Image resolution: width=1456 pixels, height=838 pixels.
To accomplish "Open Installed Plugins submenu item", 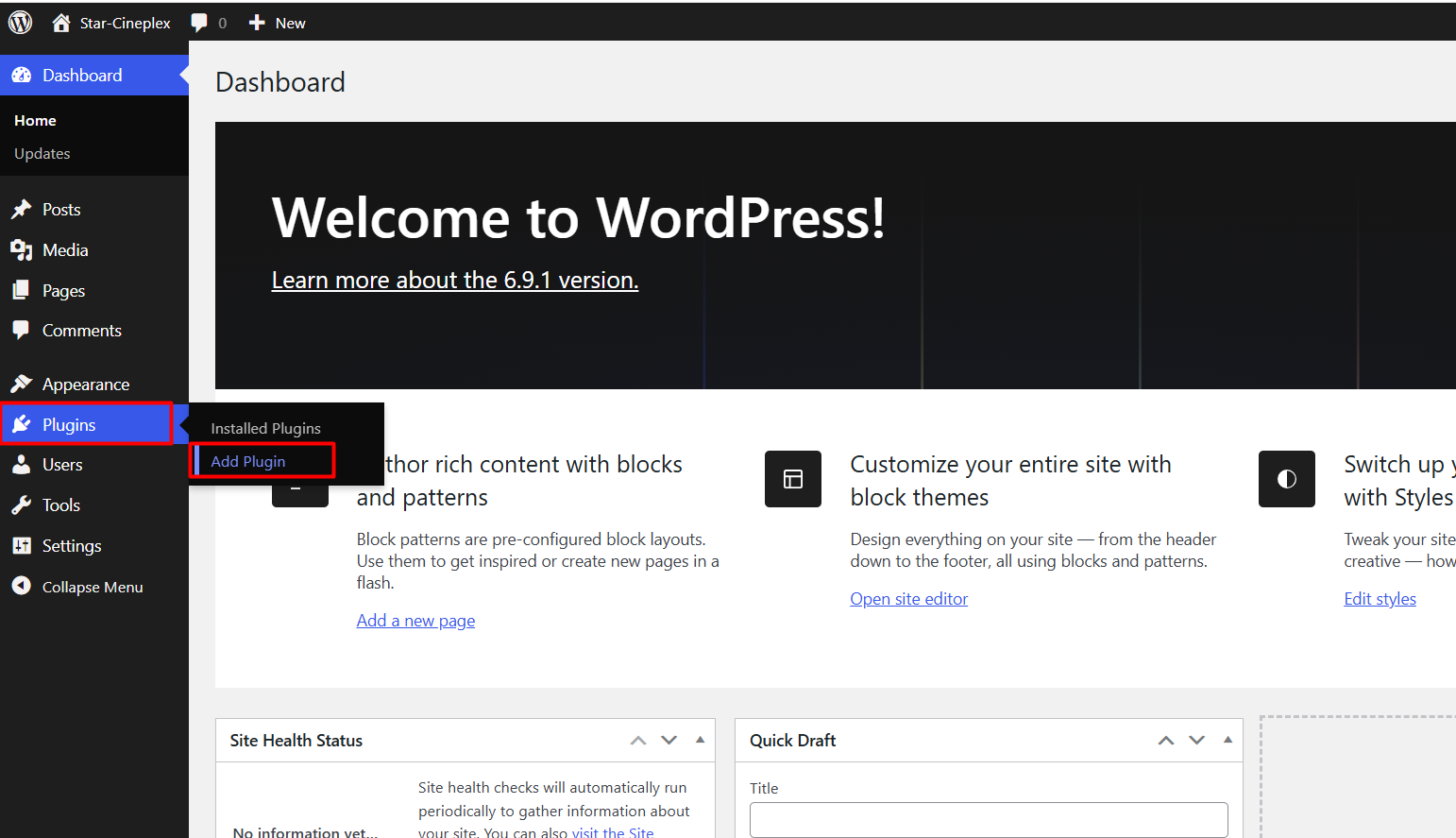I will click(x=265, y=428).
